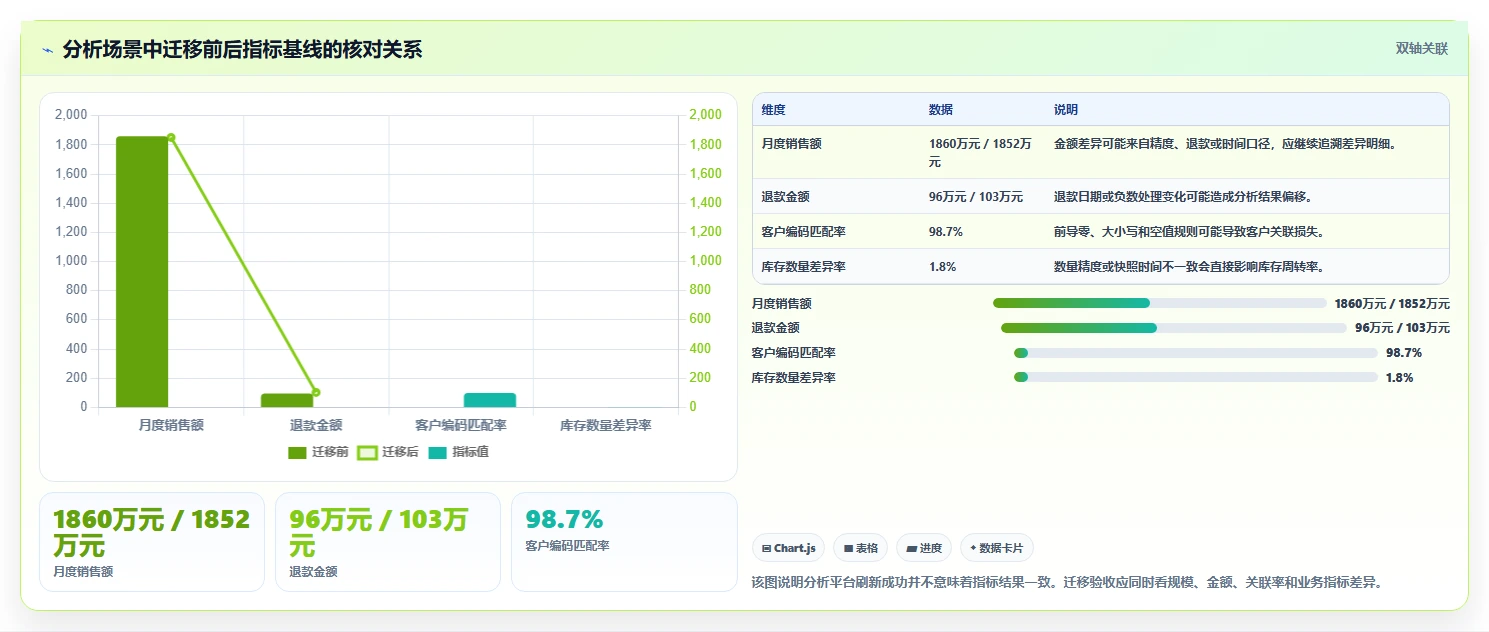
Task: Select the Chart.js tag chip
Action: coord(788,548)
